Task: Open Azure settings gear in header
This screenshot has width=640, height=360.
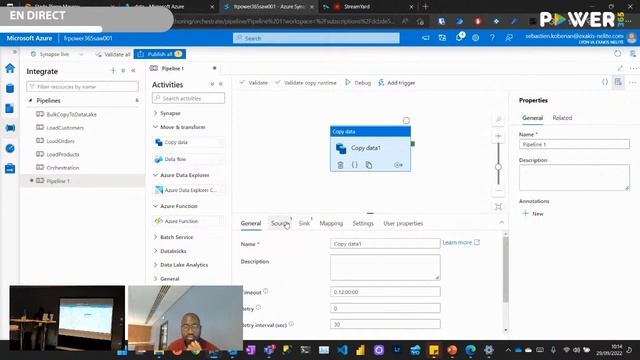Action: pos(476,38)
